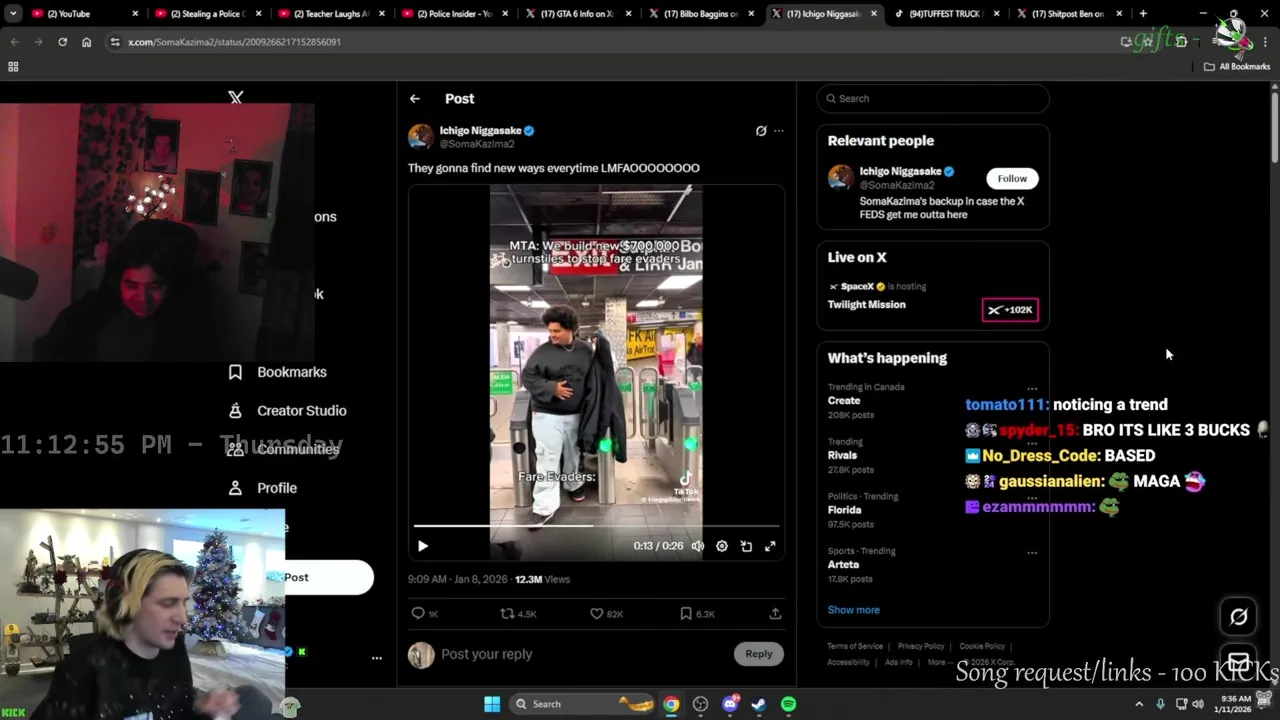Like the post with 62K likes
Image resolution: width=1280 pixels, height=720 pixels.
[606, 614]
